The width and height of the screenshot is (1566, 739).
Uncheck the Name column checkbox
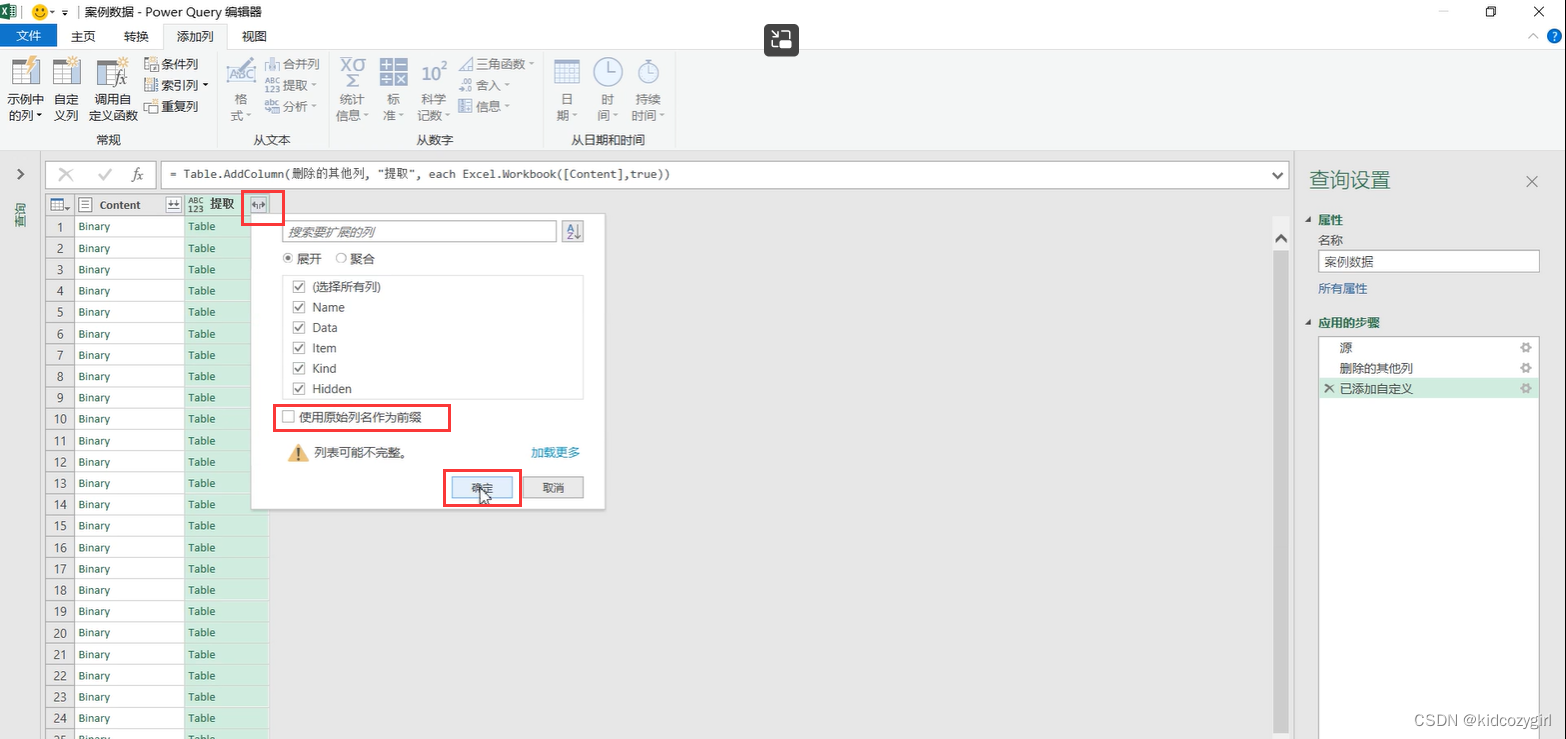click(x=298, y=307)
